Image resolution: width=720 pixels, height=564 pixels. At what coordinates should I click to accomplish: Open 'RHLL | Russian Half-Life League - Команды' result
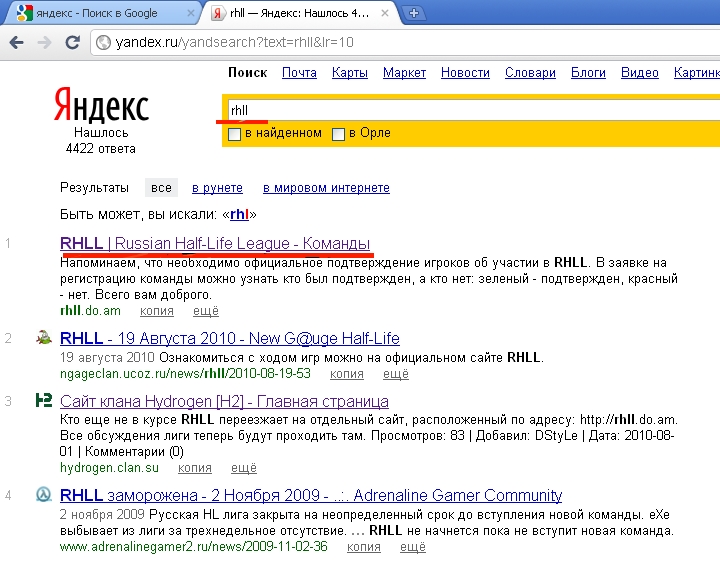[x=215, y=243]
